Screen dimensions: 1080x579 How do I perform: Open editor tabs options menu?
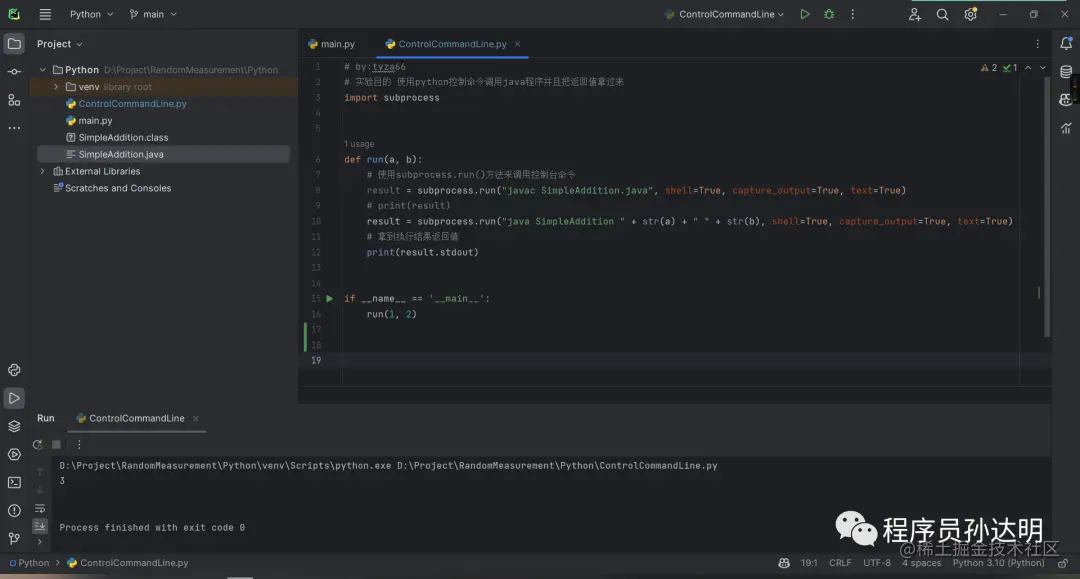pyautogui.click(x=1037, y=44)
